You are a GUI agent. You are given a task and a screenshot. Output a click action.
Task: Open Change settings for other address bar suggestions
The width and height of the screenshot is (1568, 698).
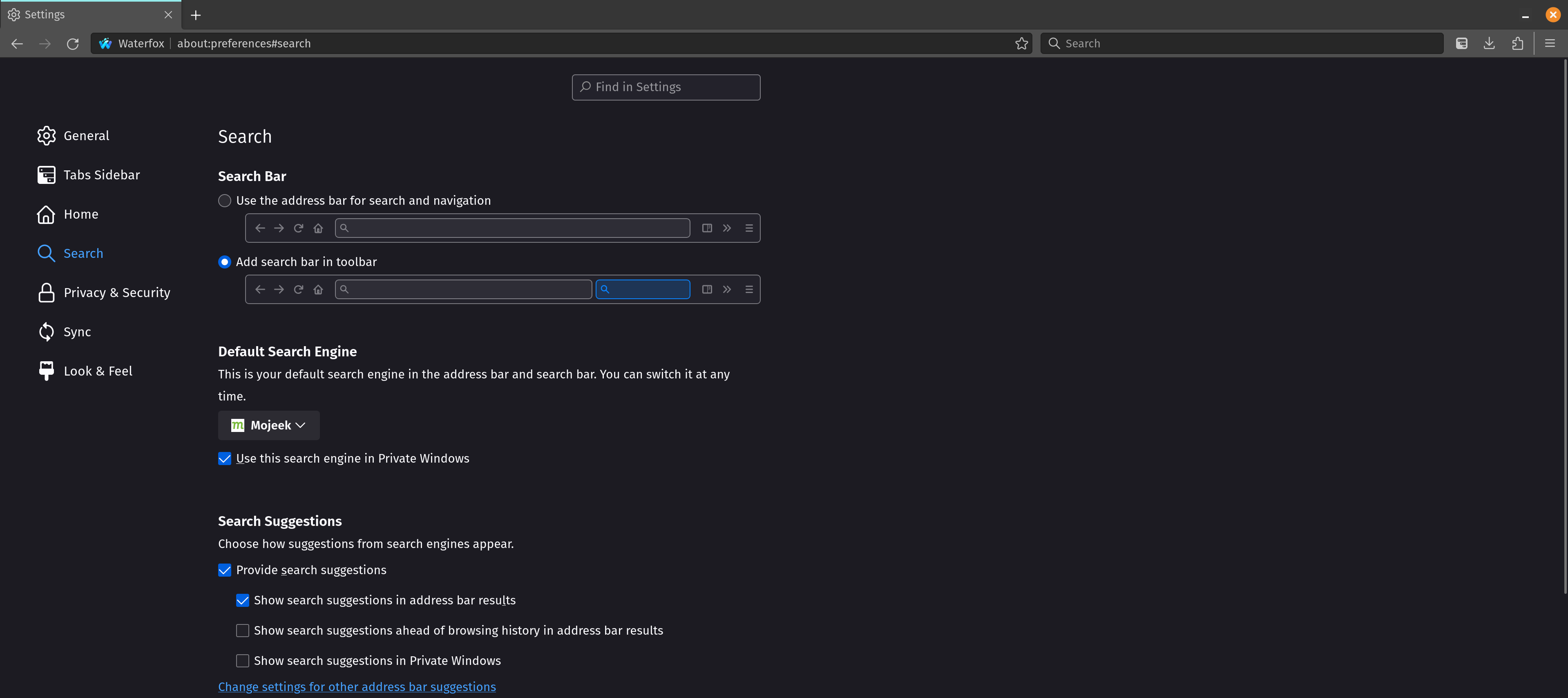pos(357,687)
